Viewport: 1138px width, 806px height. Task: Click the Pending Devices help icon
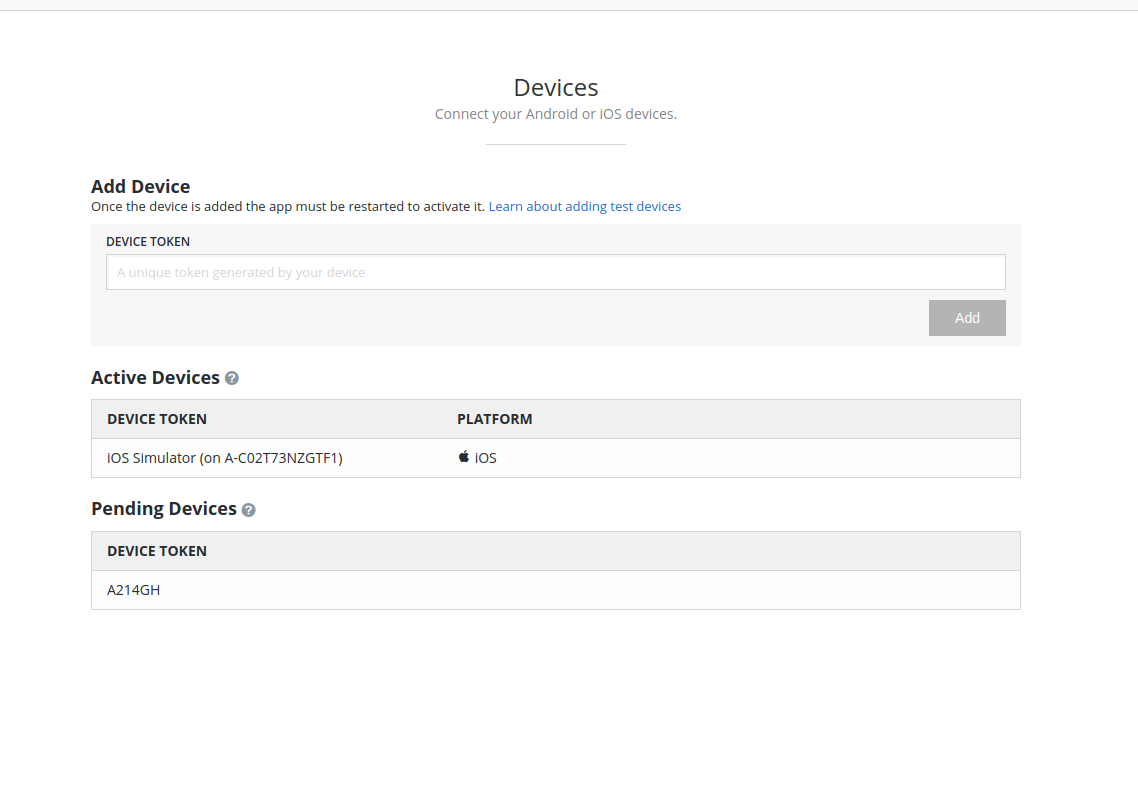point(248,510)
